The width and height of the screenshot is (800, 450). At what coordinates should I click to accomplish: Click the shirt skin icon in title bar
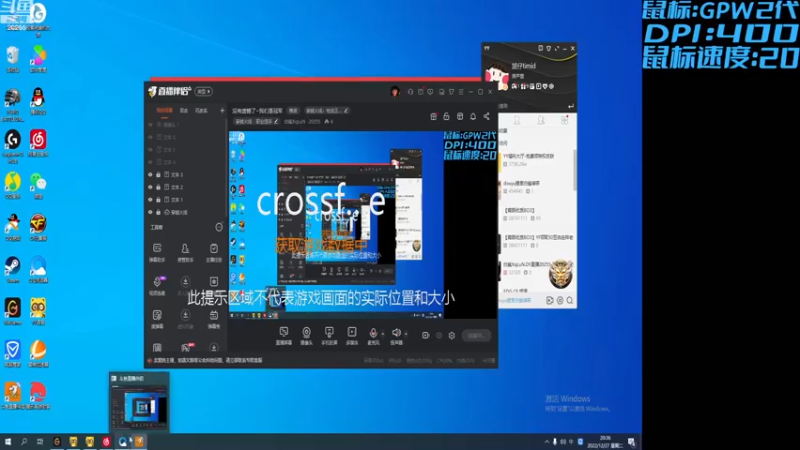point(451,92)
